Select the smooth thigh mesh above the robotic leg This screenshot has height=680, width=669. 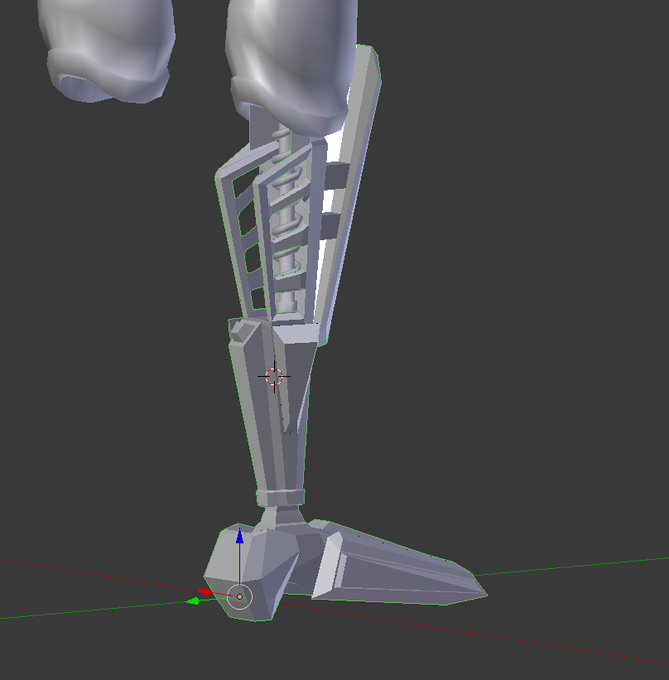293,65
